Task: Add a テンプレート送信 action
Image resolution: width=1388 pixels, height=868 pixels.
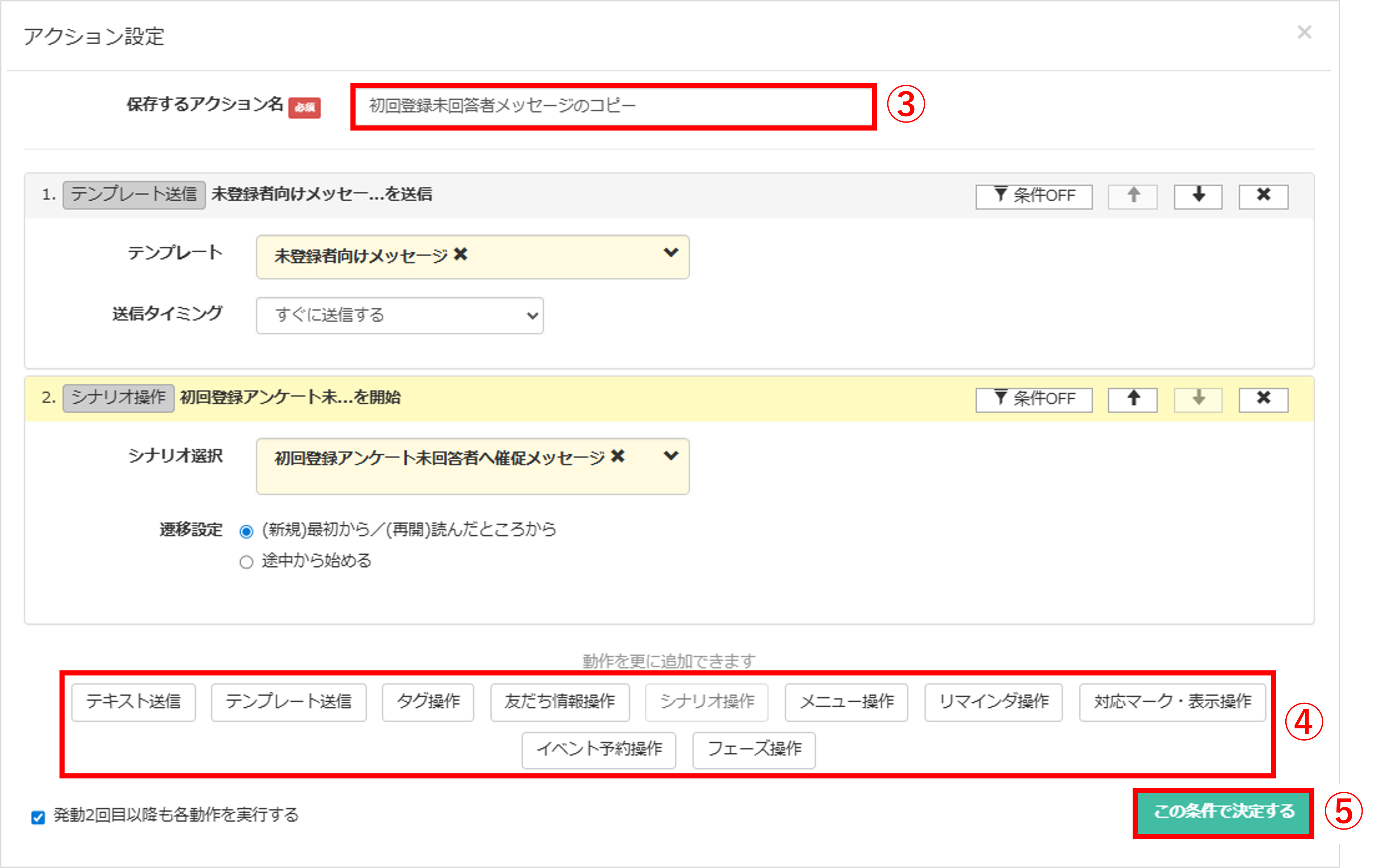Action: pos(288,702)
